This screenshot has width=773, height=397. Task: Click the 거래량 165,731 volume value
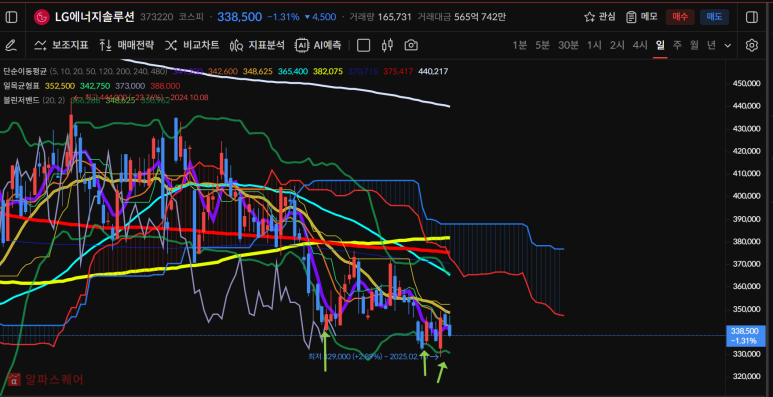point(380,17)
